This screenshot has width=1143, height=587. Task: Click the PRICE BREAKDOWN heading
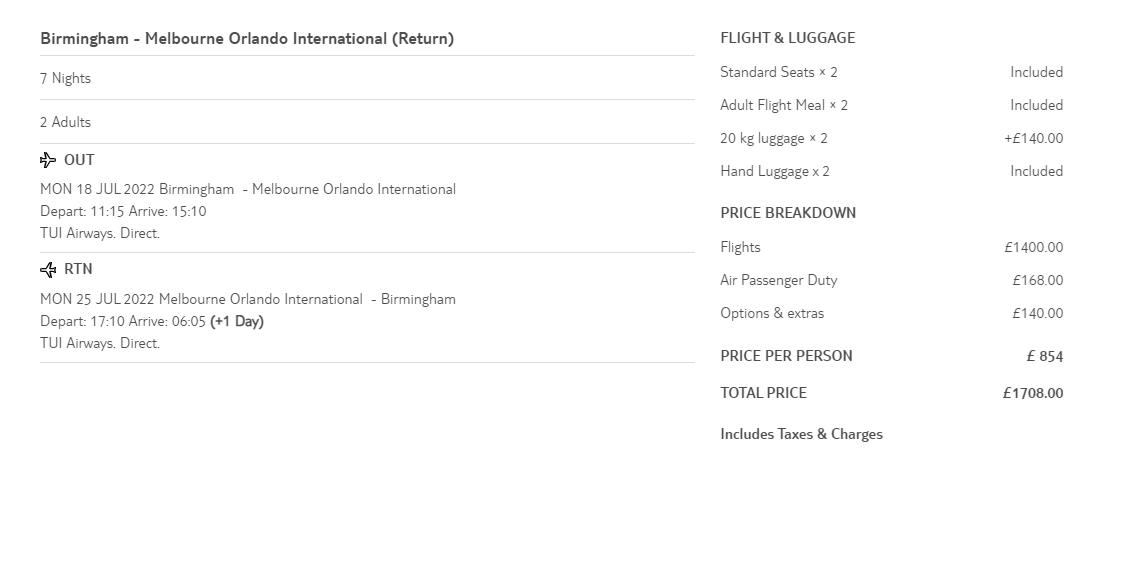788,213
